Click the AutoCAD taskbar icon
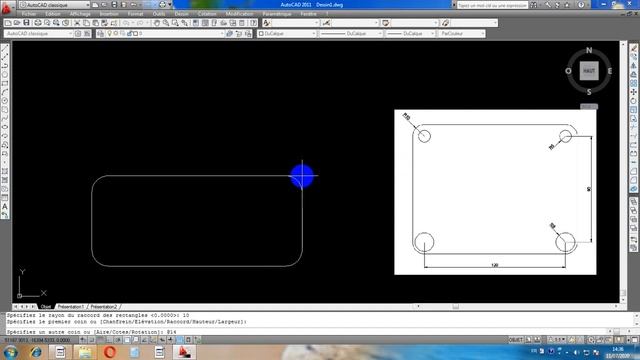This screenshot has height=360, width=640. pos(184,352)
